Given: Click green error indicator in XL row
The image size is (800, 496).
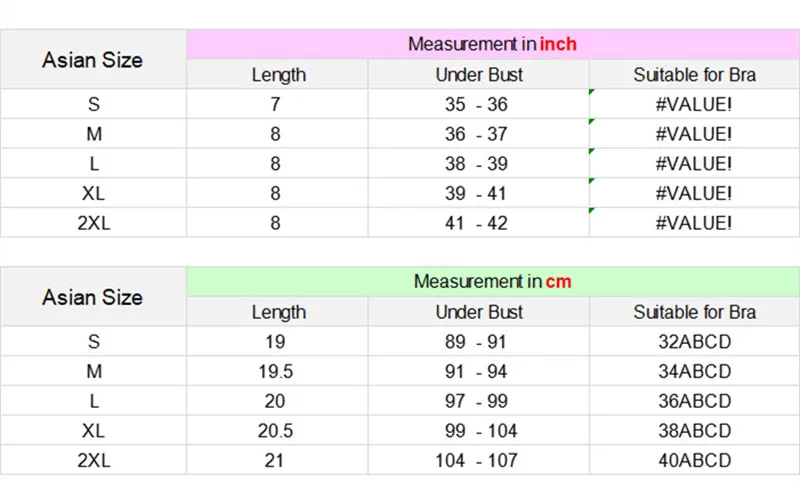Looking at the screenshot, I should point(591,181).
